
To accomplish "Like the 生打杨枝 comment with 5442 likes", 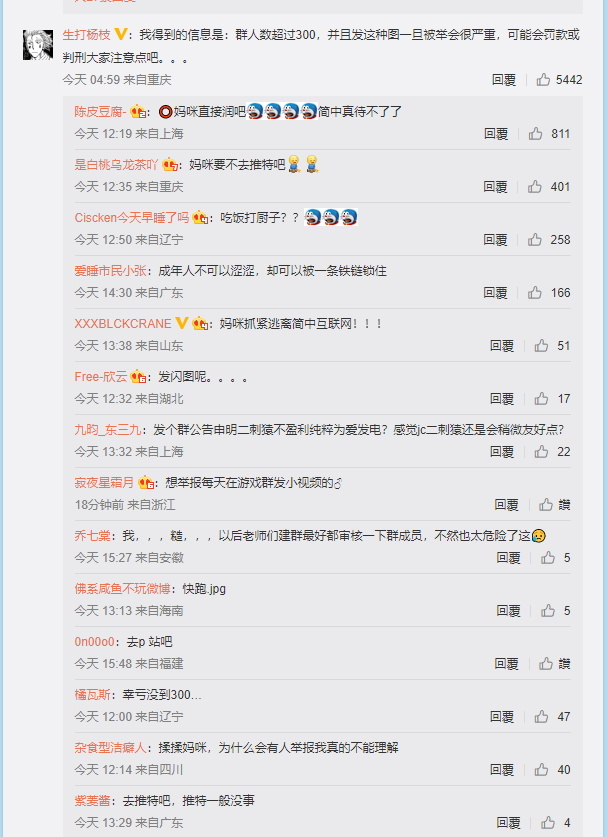I will [x=543, y=80].
